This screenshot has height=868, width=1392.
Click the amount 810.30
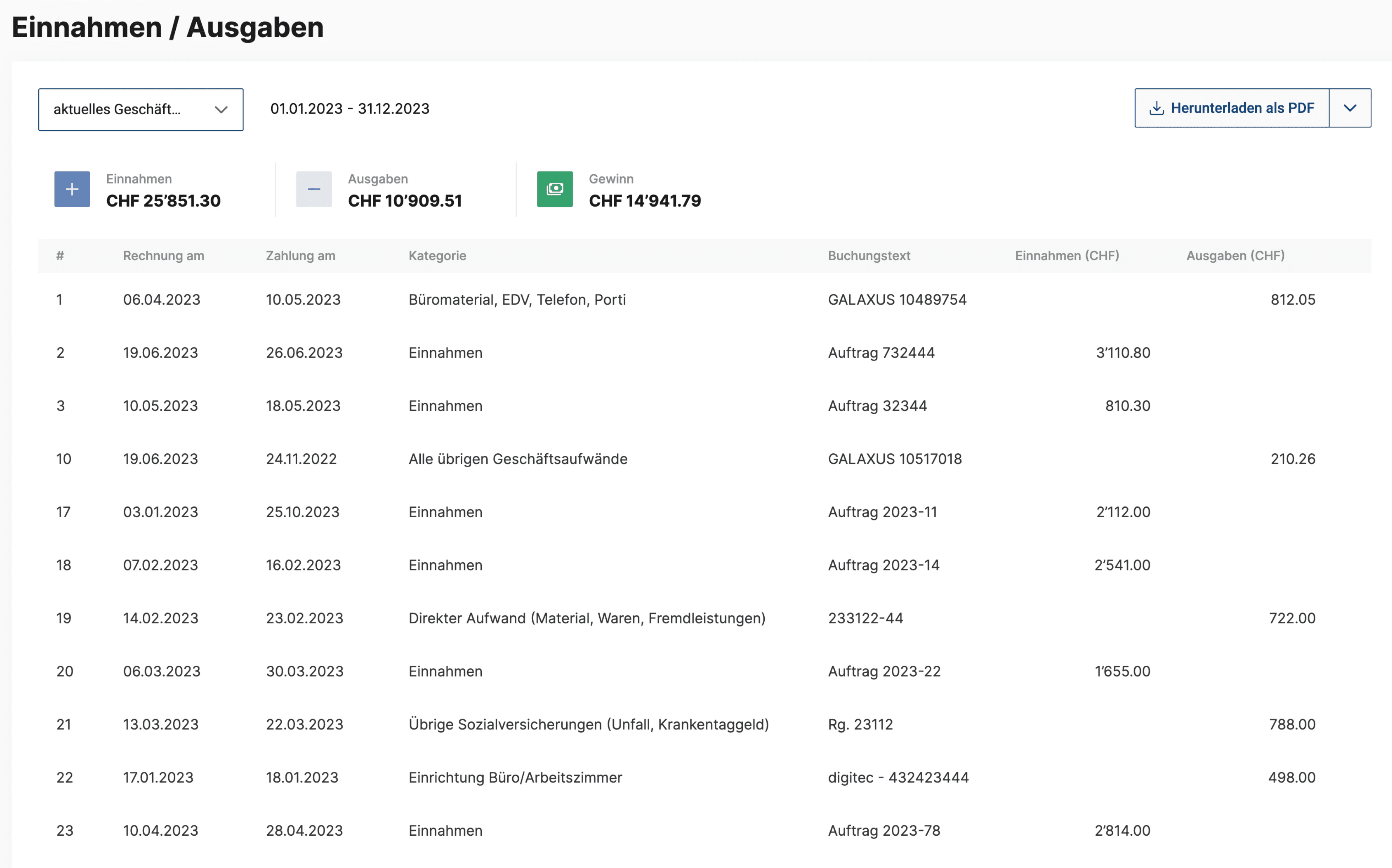(x=1128, y=406)
